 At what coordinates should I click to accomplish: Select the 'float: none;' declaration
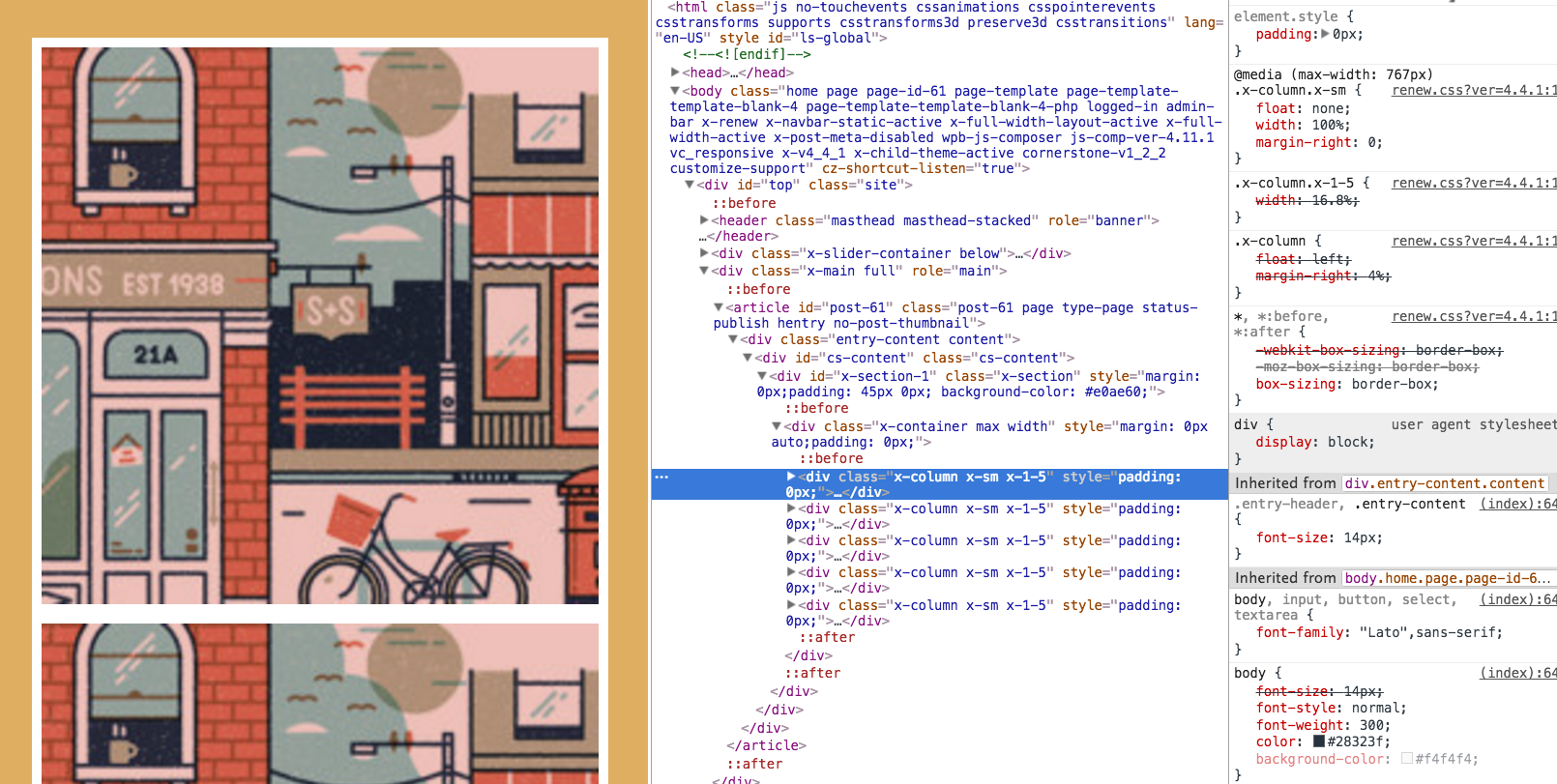click(x=1303, y=108)
